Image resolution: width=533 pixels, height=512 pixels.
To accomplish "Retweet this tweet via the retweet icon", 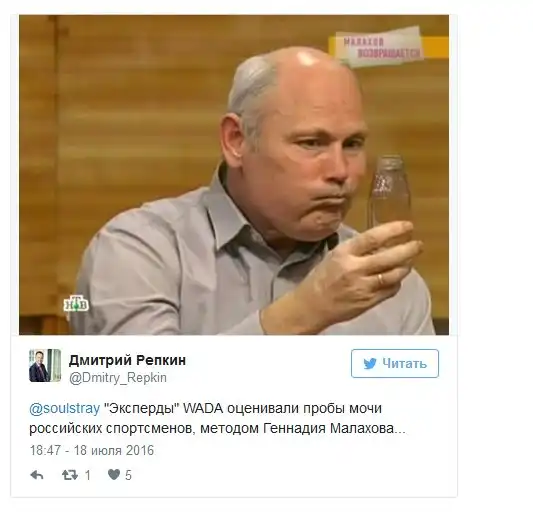I will point(70,475).
